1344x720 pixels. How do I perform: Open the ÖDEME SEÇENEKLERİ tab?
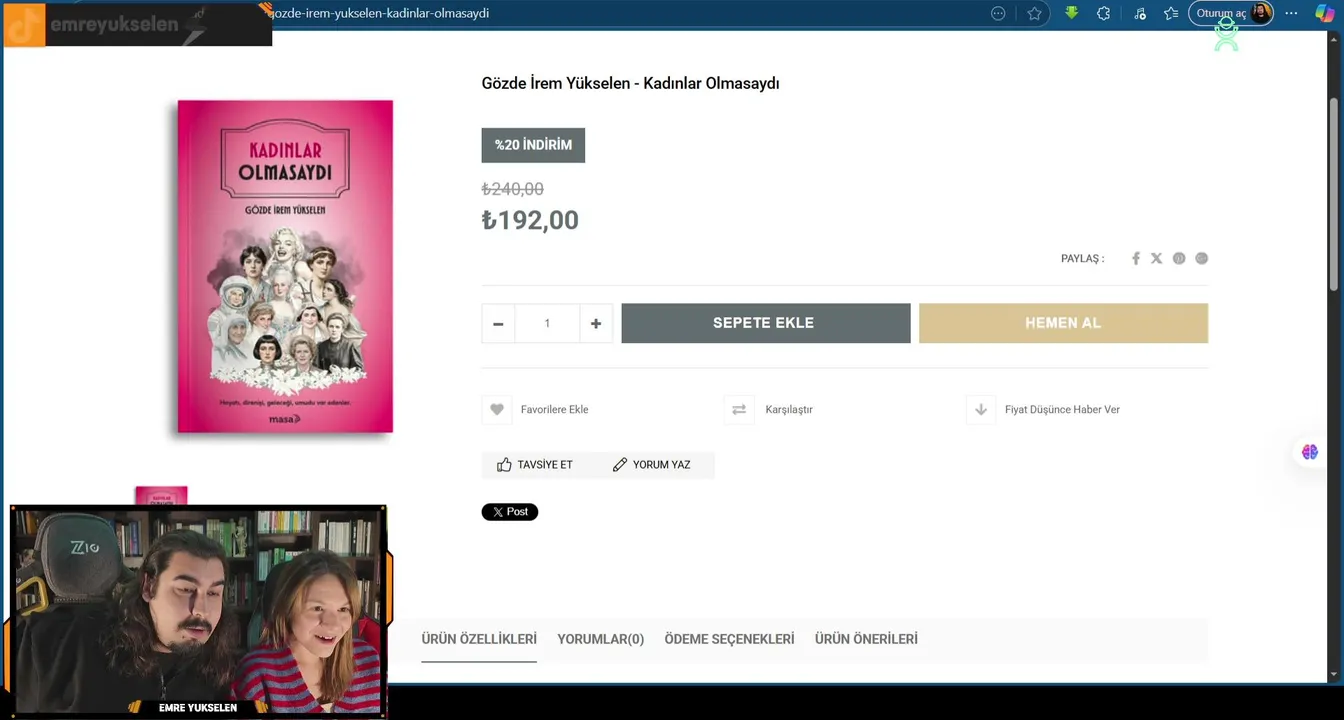729,639
